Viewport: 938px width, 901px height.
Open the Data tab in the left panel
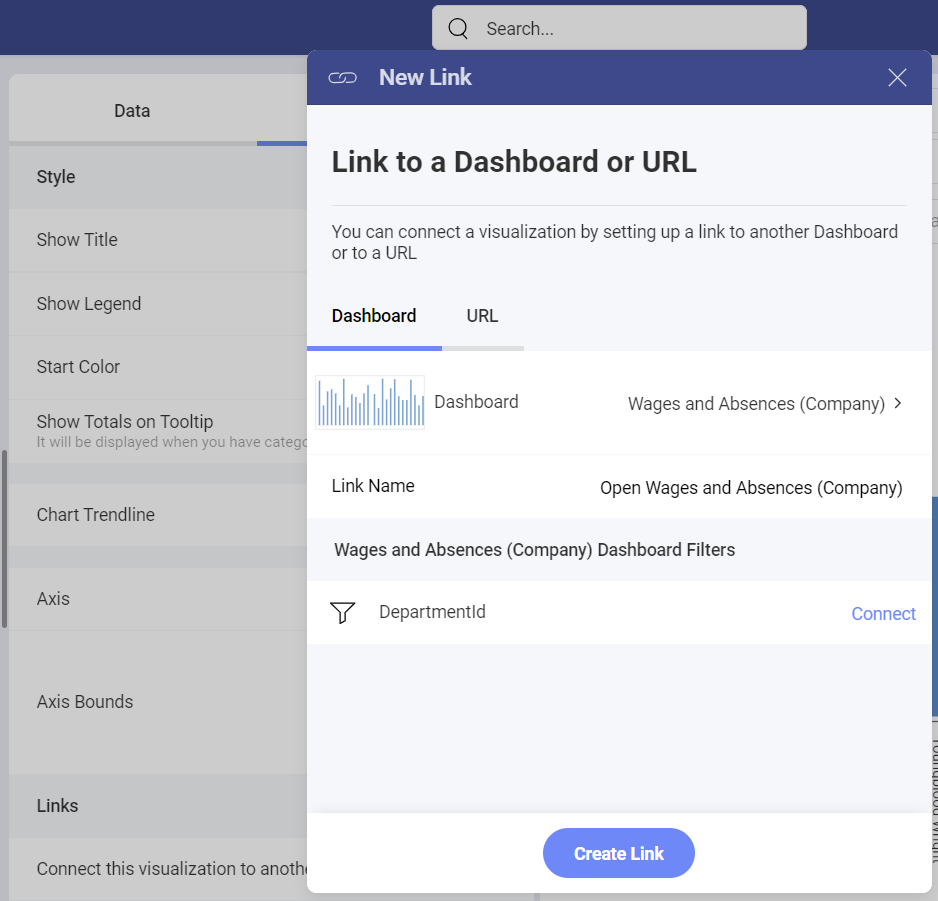[x=132, y=111]
